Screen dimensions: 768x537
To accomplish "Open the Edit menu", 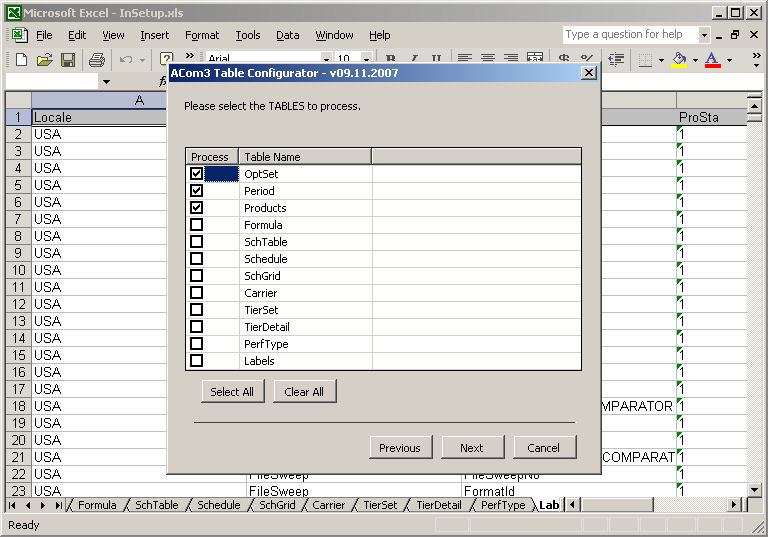I will click(x=77, y=35).
